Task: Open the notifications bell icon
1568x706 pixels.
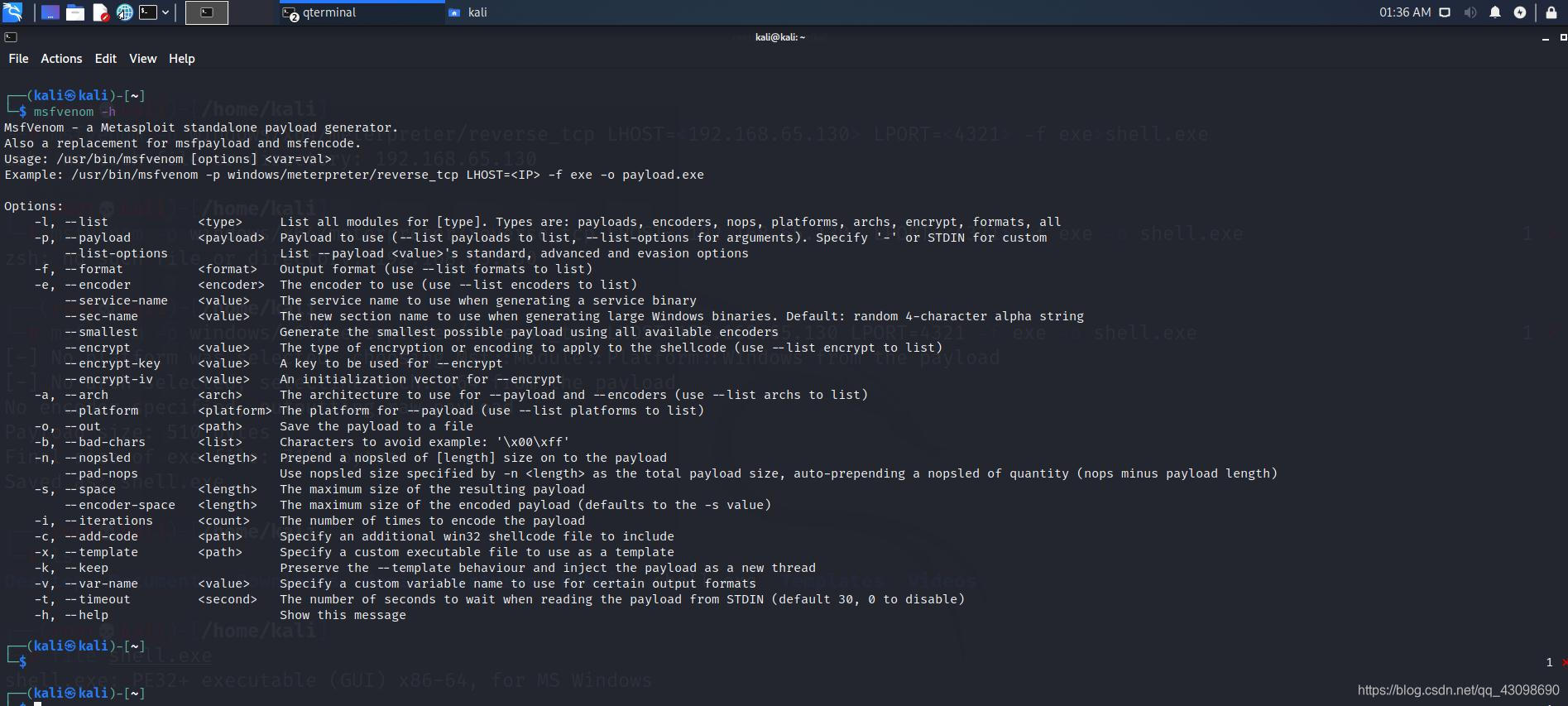Action: point(1495,12)
